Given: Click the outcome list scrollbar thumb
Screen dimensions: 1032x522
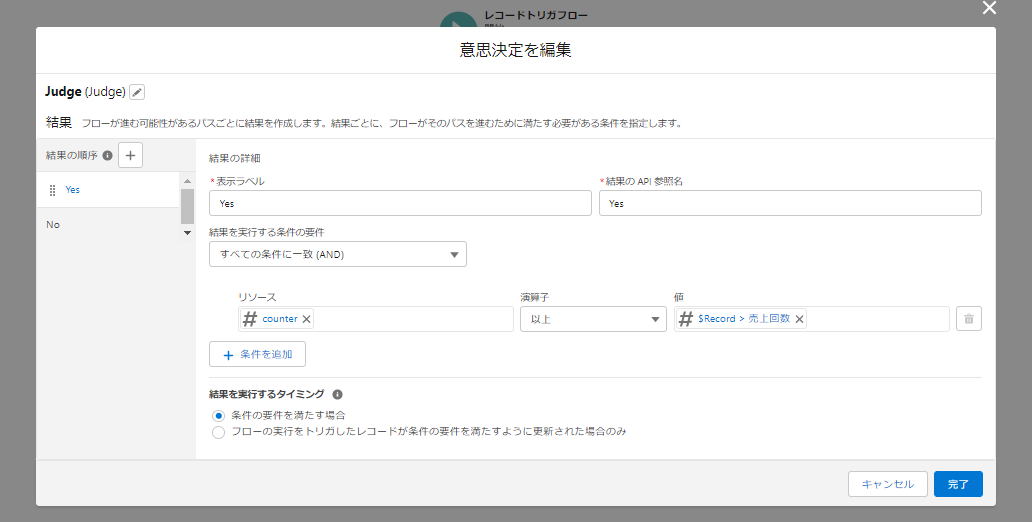Looking at the screenshot, I should tap(188, 206).
